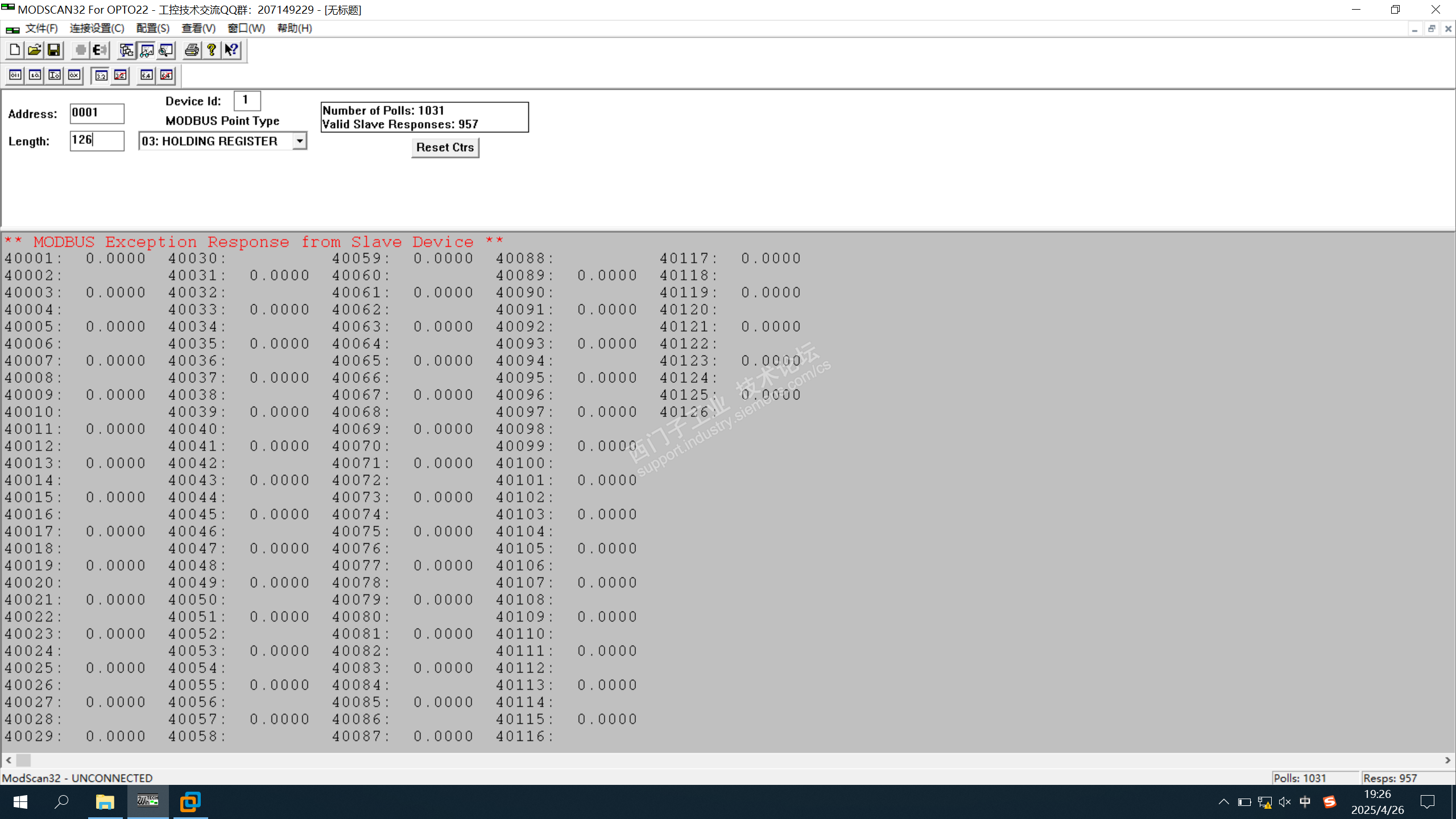Toggle 32-bit floating point (3.2) format
This screenshot has width=1456, height=819.
101,75
